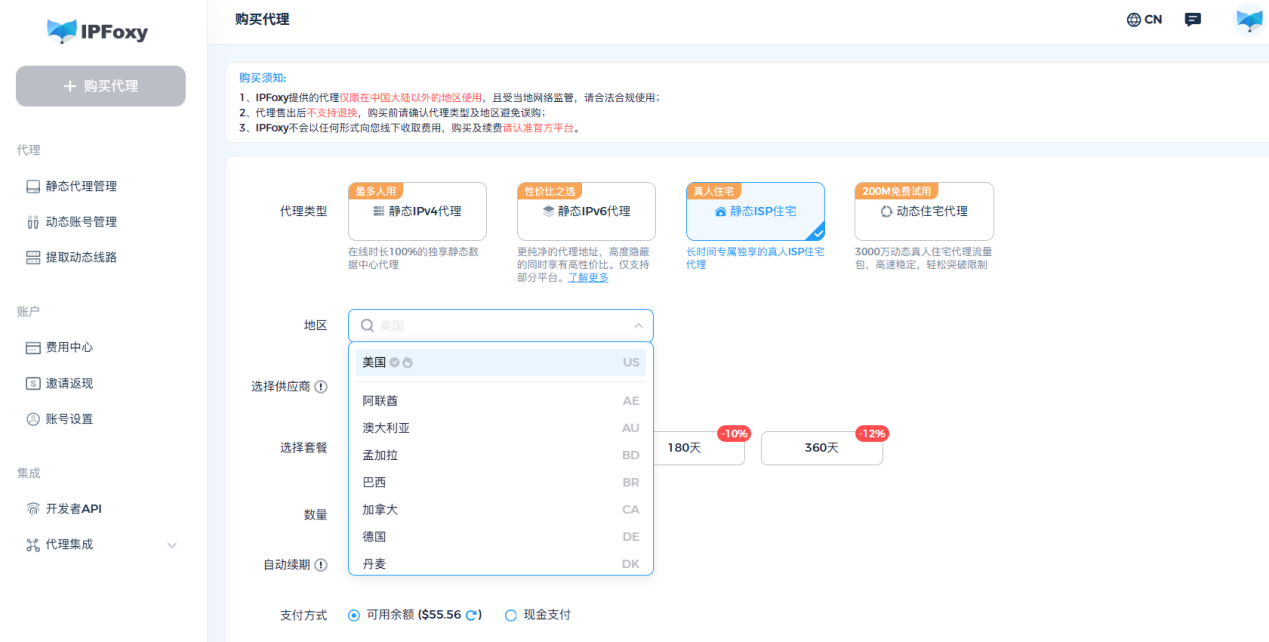Click the 购买须知 heading
1269x642 pixels.
click(x=262, y=77)
